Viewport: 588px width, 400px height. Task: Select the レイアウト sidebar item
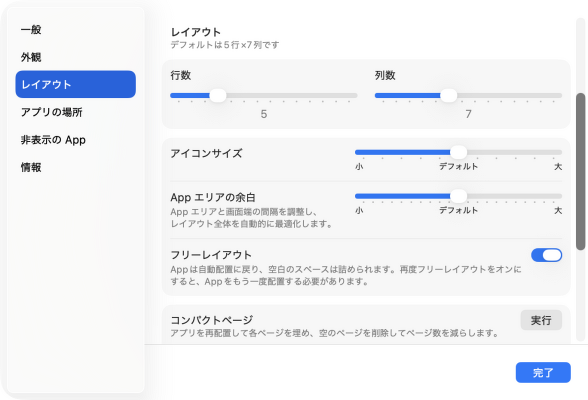(75, 84)
